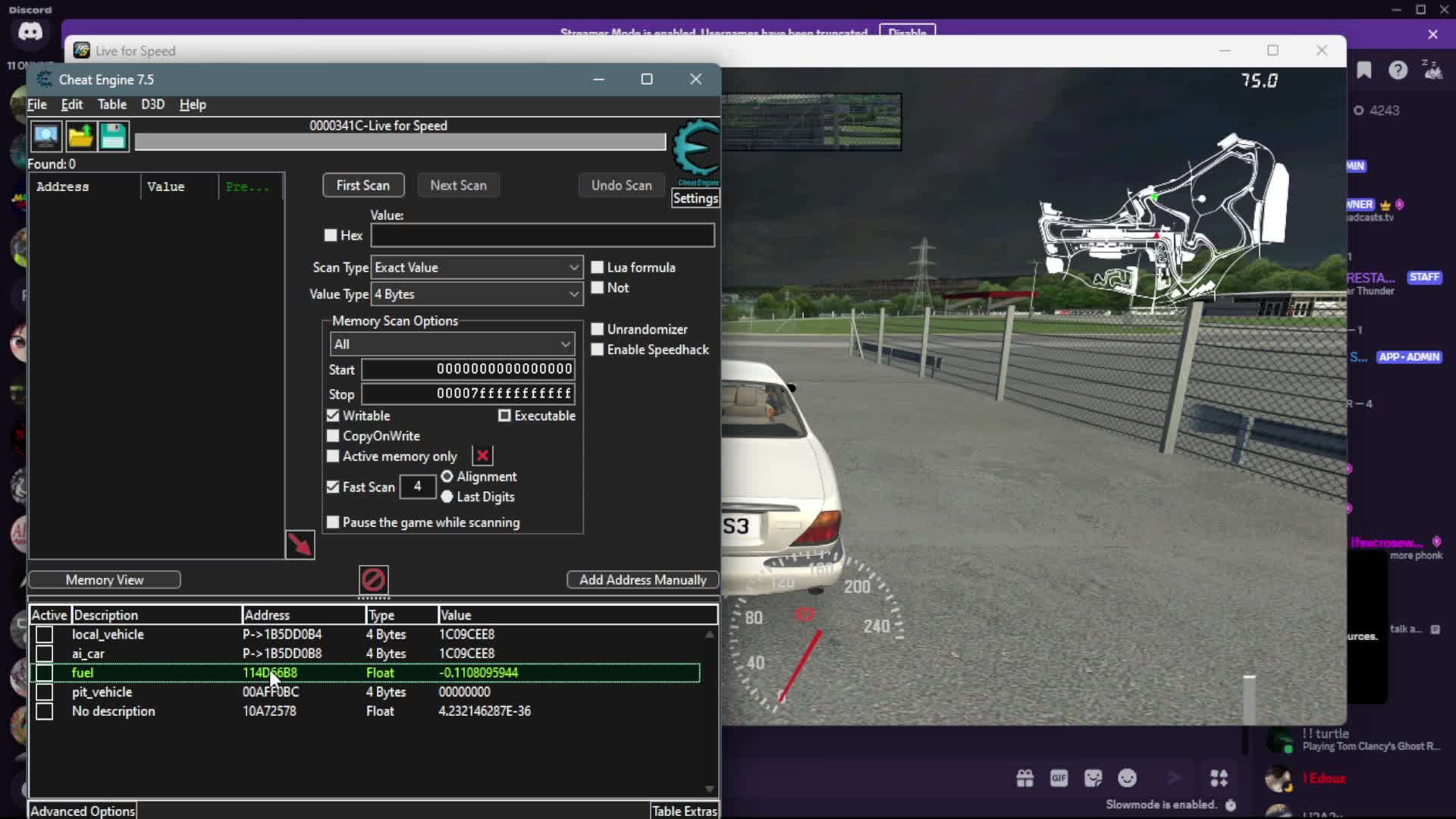
Task: Open the D3D menu
Action: click(x=152, y=105)
